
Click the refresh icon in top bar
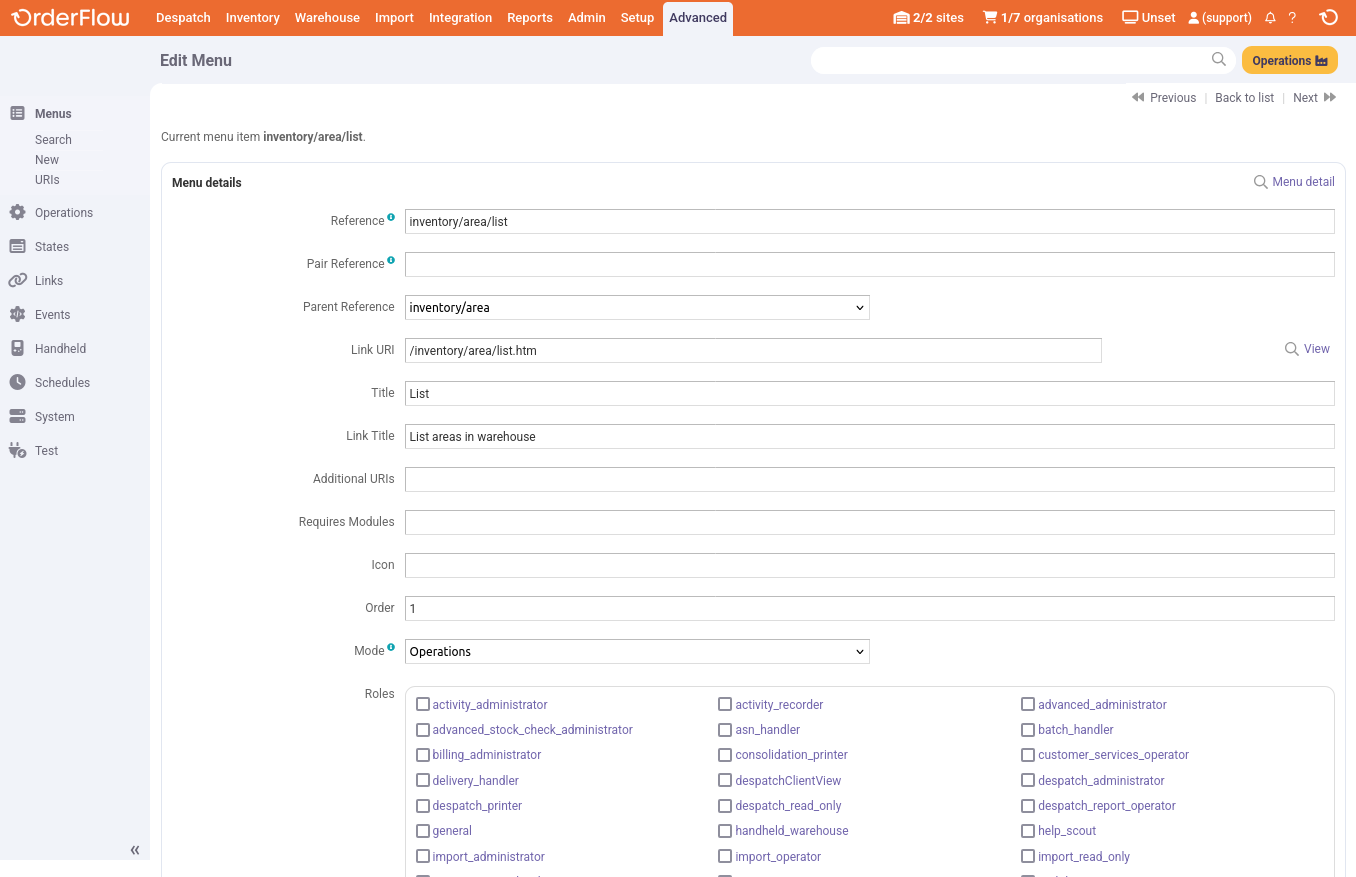1328,18
